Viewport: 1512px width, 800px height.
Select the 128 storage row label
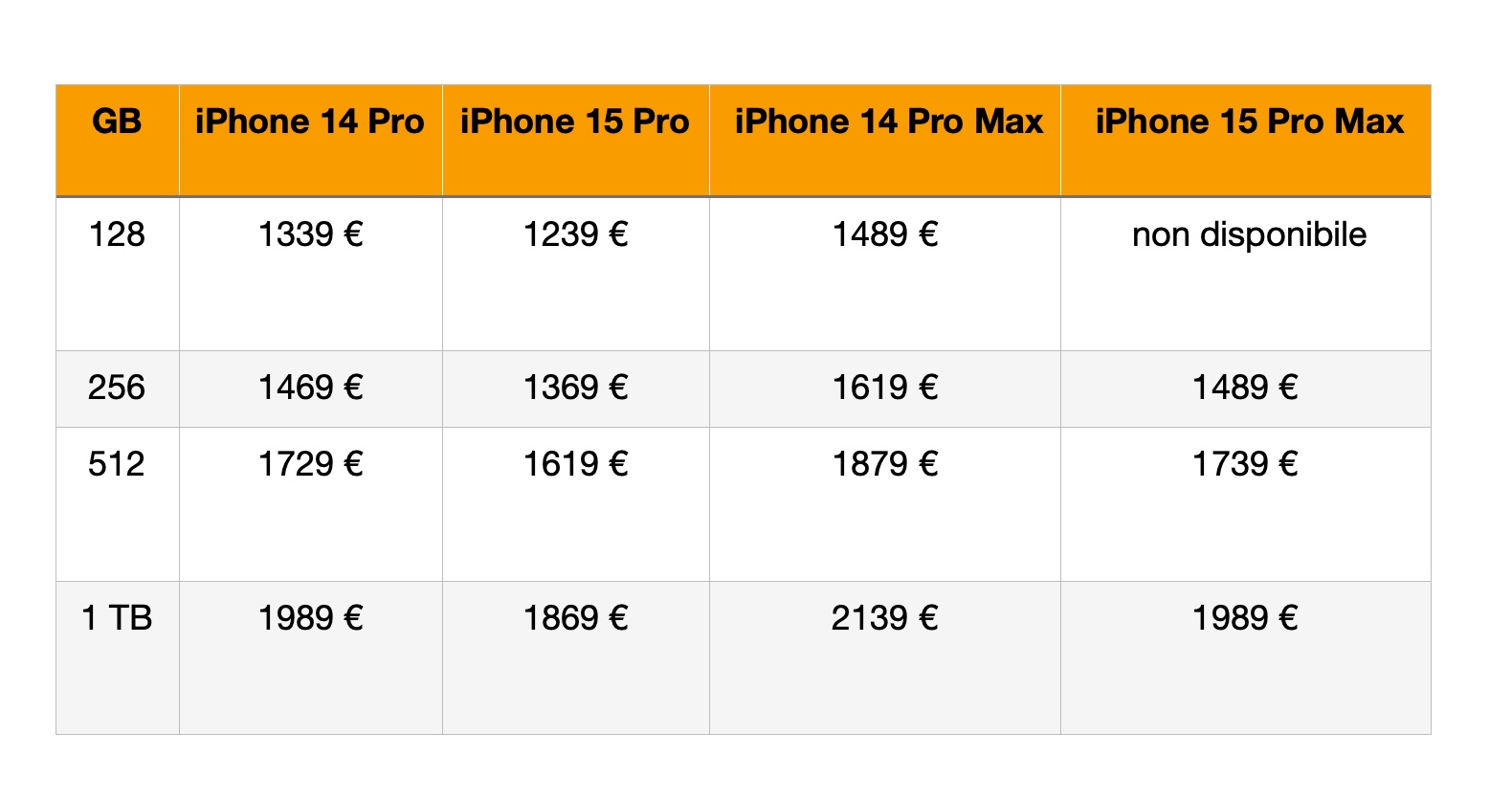pyautogui.click(x=117, y=234)
